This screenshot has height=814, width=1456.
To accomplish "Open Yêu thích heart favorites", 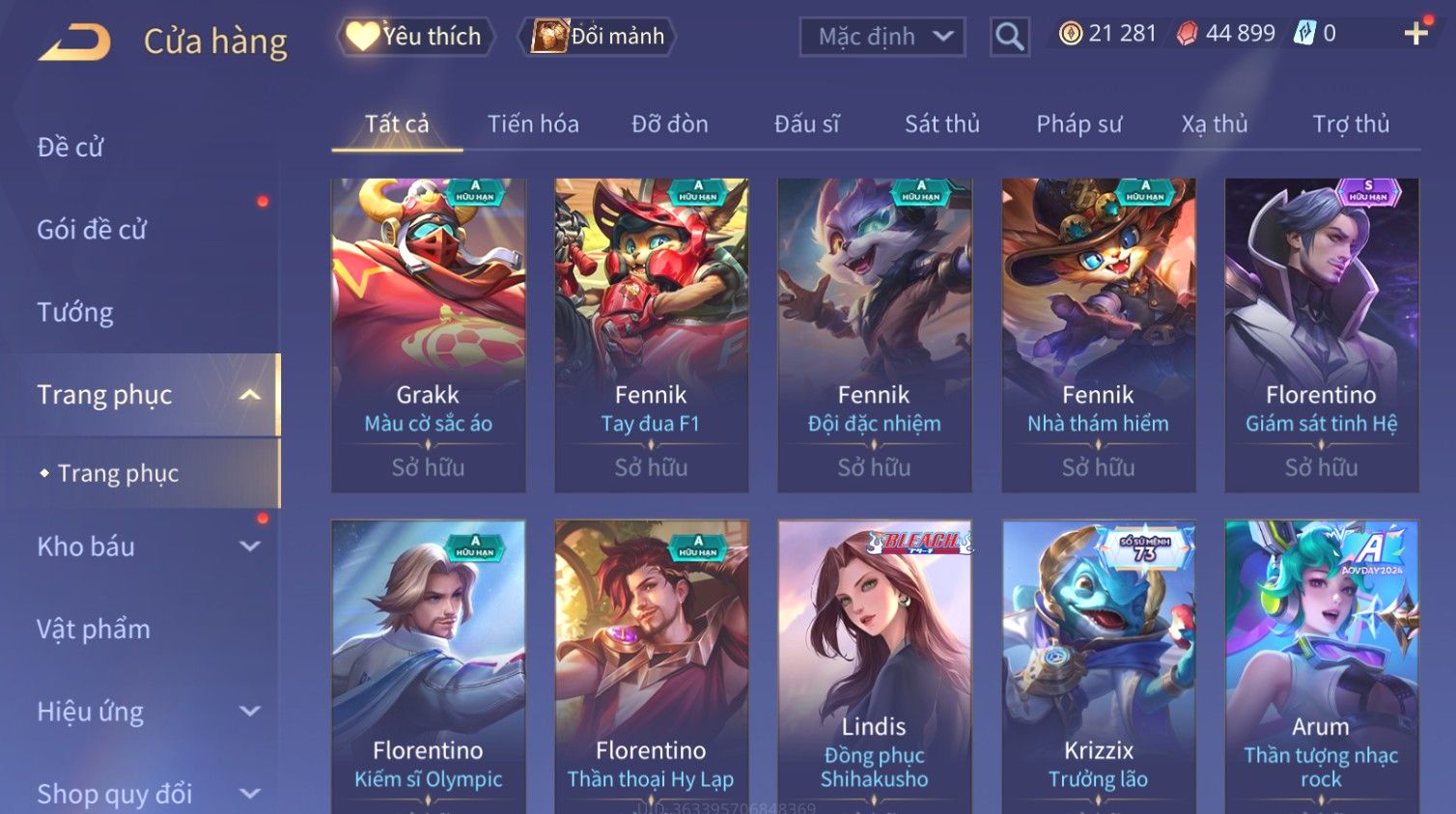I will point(415,37).
